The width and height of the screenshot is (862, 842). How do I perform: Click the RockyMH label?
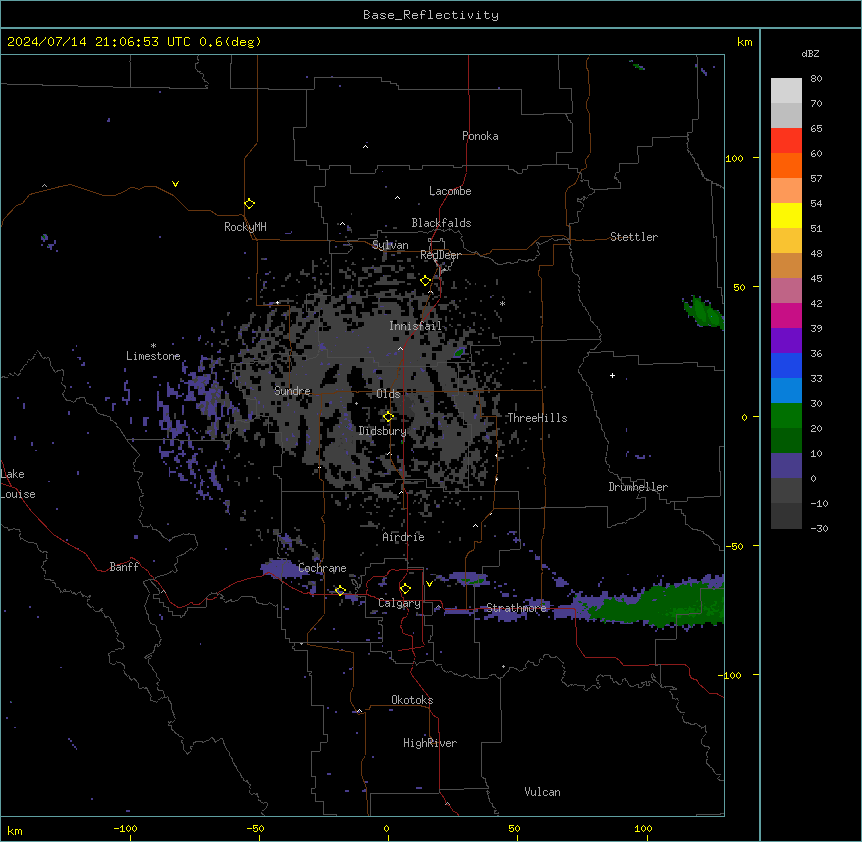click(x=245, y=227)
